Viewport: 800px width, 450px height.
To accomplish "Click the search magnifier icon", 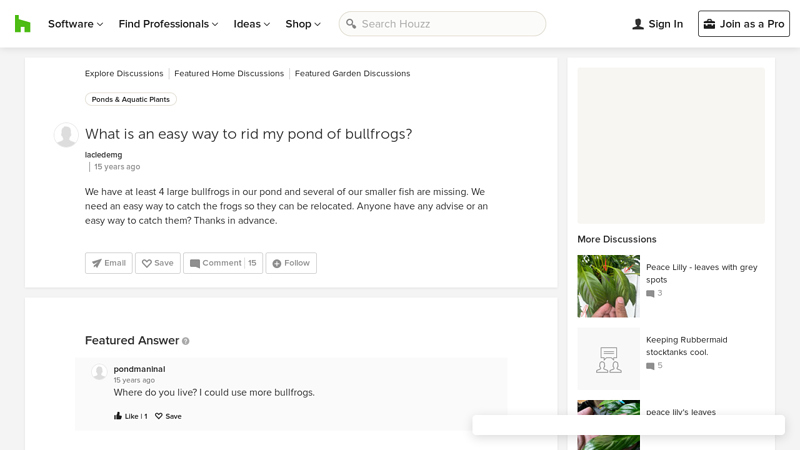I will pos(351,23).
